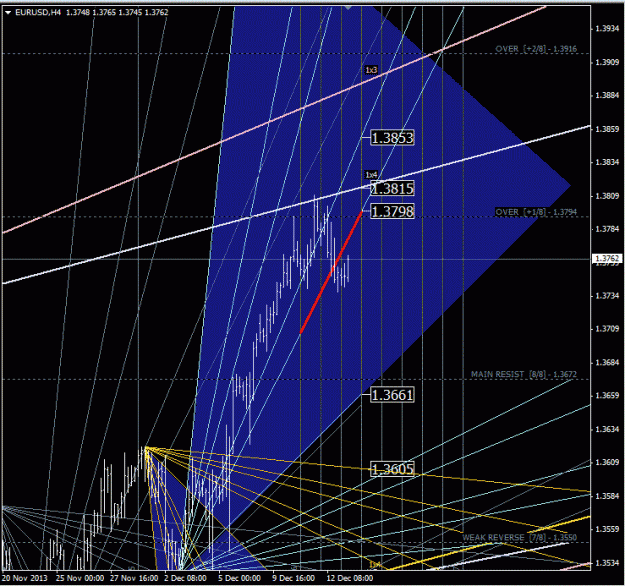Click the 20 Nov 2013 date on time axis
The width and height of the screenshot is (625, 586).
coord(24,578)
